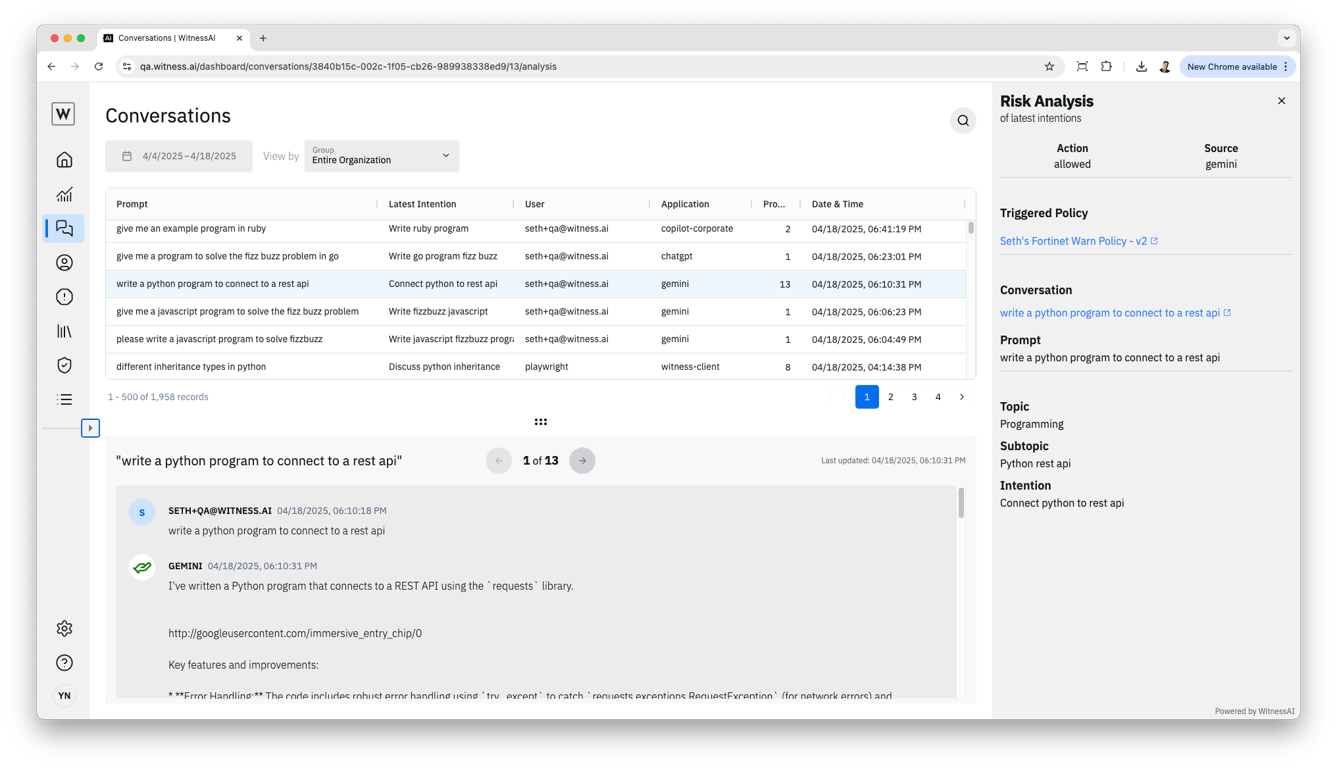Select the Conversations chat icon in sidebar
1337x768 pixels.
[64, 228]
